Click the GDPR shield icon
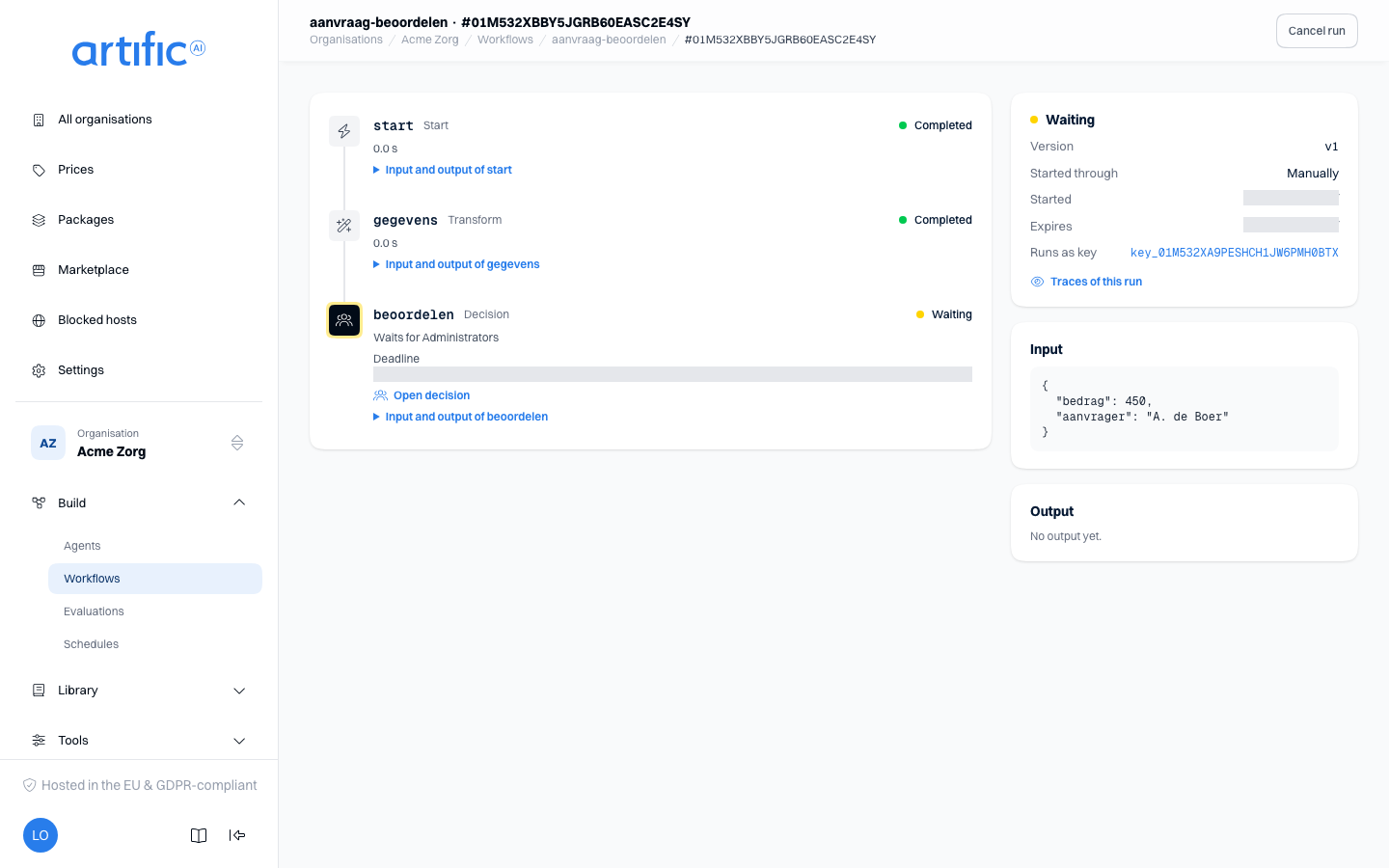The image size is (1389, 868). pos(30,785)
